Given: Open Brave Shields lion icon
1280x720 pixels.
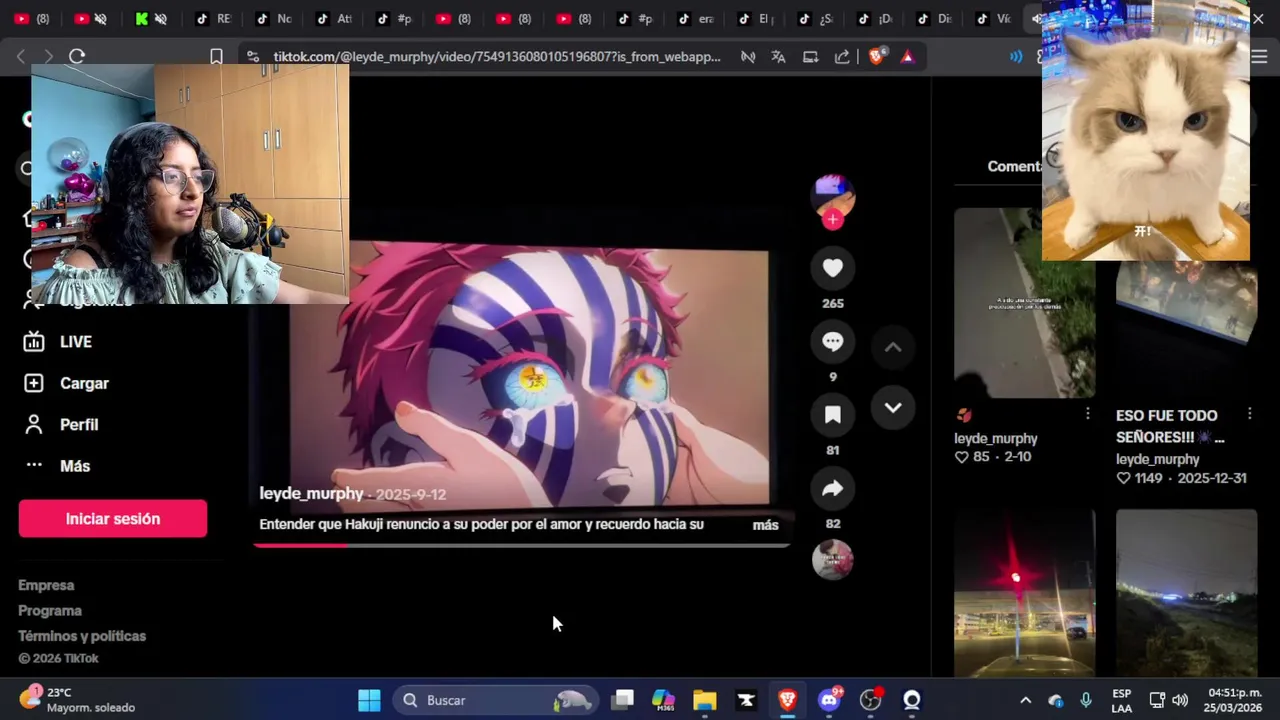Looking at the screenshot, I should tap(876, 57).
